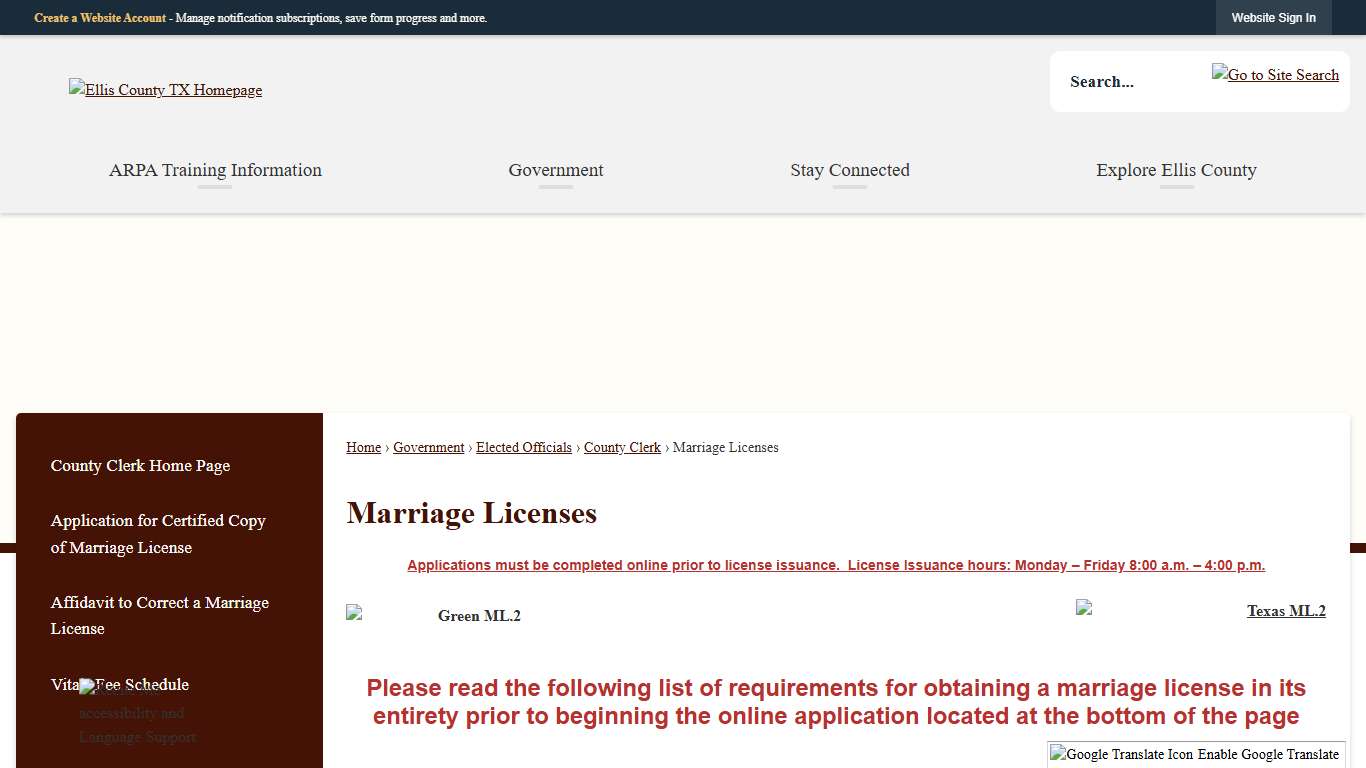The width and height of the screenshot is (1366, 768).
Task: Open Affidavit to Correct a Marriage License
Action: [160, 615]
